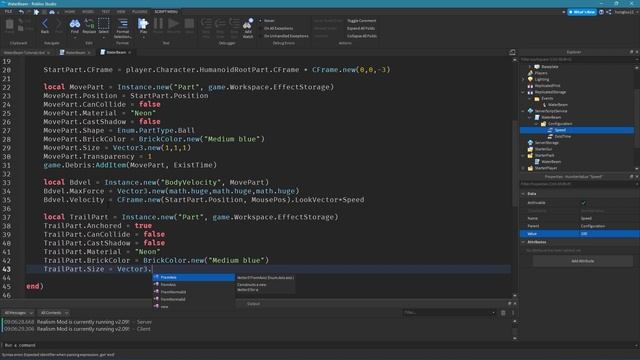Click the Replace tool in Edit group
640x360 pixels.
click(x=89, y=25)
